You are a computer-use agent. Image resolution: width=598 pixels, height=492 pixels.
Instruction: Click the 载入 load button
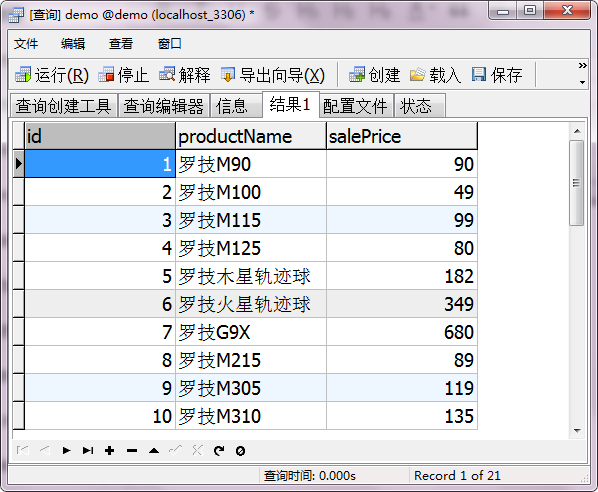[435, 75]
